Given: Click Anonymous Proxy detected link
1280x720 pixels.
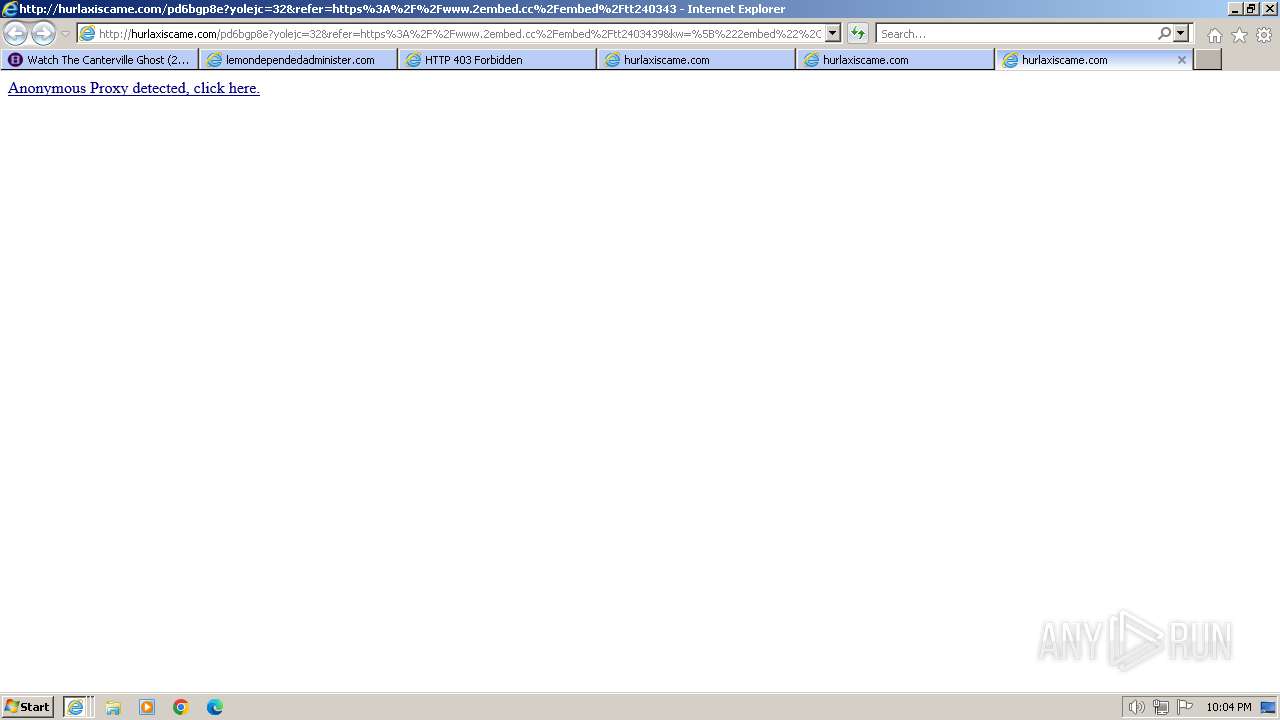Looking at the screenshot, I should 134,88.
